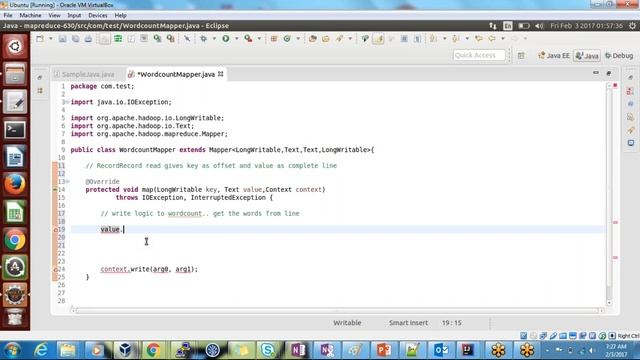Open the Ubuntu Dash home launcher

coord(15,46)
